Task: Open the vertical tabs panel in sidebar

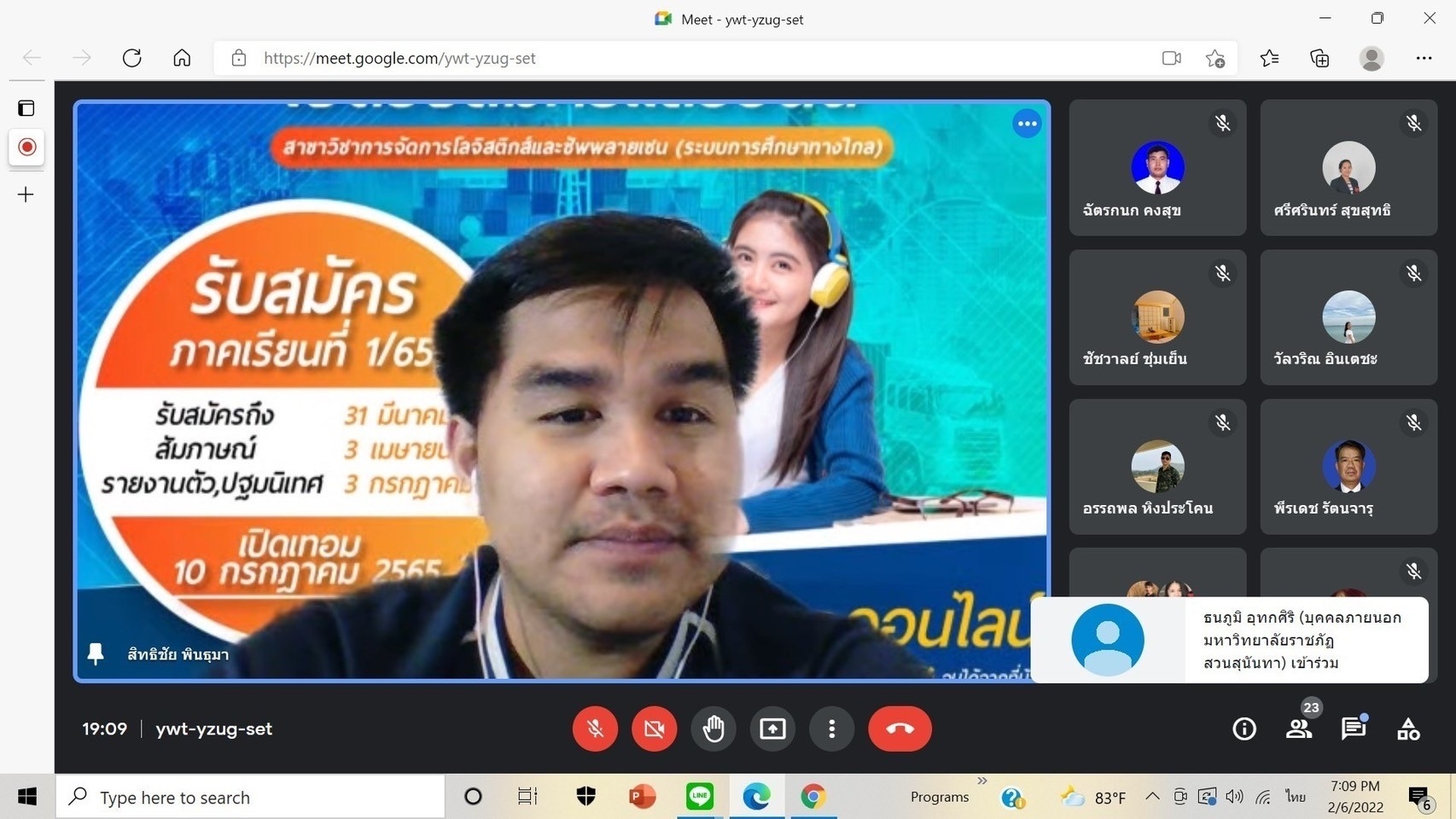Action: pyautogui.click(x=26, y=108)
